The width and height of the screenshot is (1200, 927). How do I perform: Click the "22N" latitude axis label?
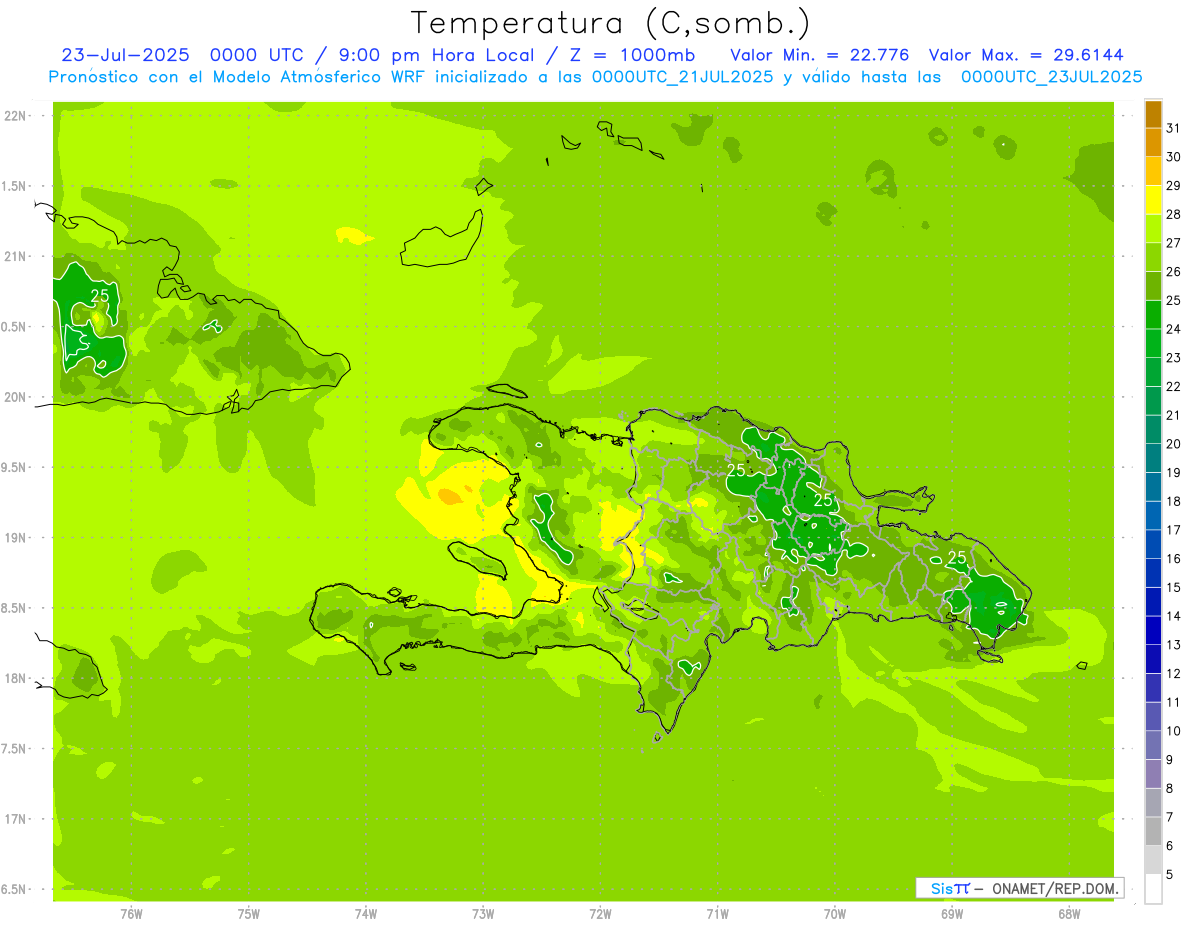pos(16,116)
